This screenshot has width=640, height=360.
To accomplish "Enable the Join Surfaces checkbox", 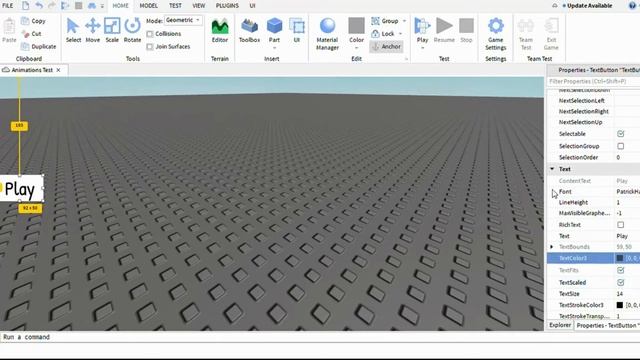I will (150, 47).
